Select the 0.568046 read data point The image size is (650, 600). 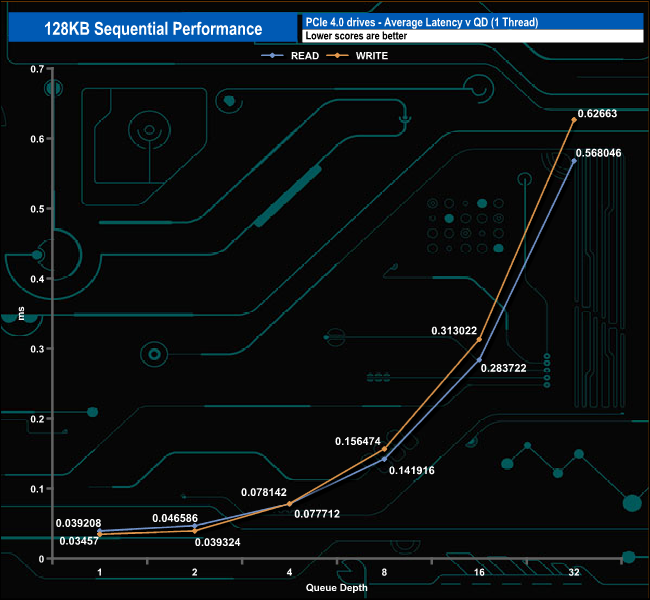[574, 160]
